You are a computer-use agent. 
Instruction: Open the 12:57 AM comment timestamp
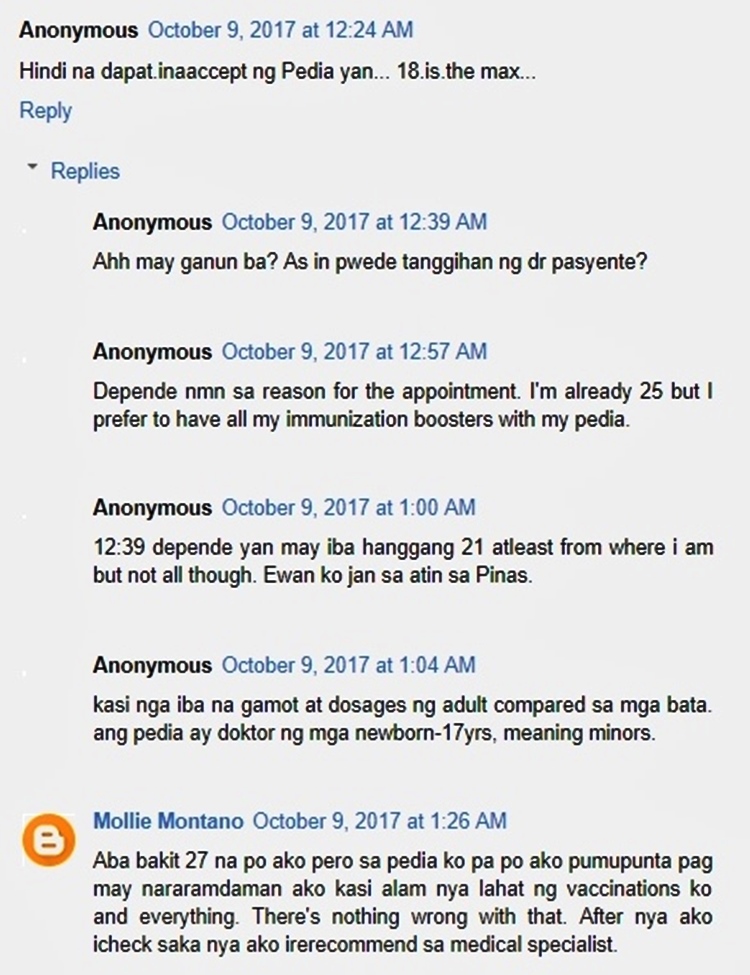click(354, 352)
